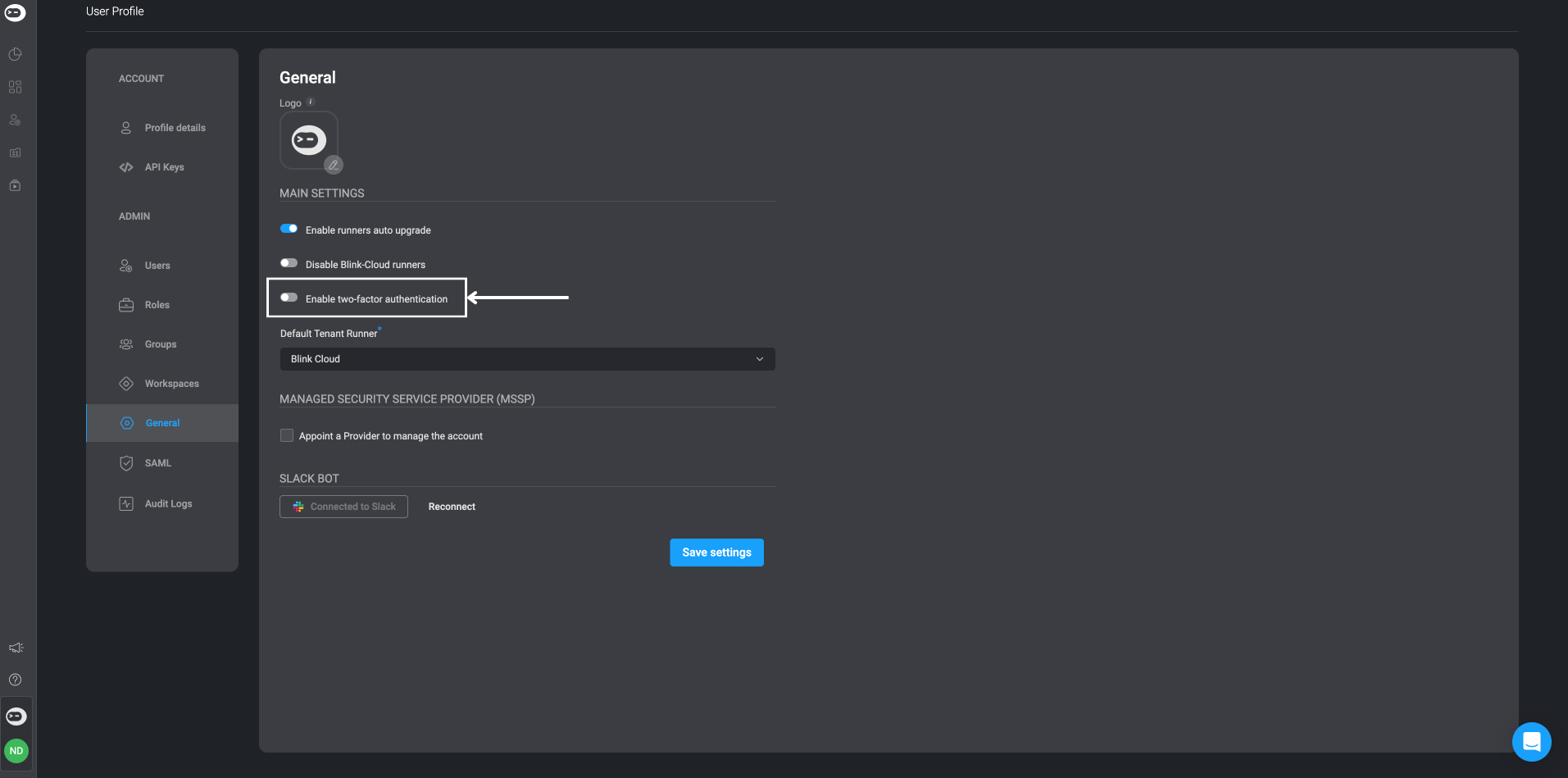This screenshot has height=778, width=1568.
Task: Click the MANAGED SECURITY SERVICE PROVIDER heading
Action: tap(407, 399)
